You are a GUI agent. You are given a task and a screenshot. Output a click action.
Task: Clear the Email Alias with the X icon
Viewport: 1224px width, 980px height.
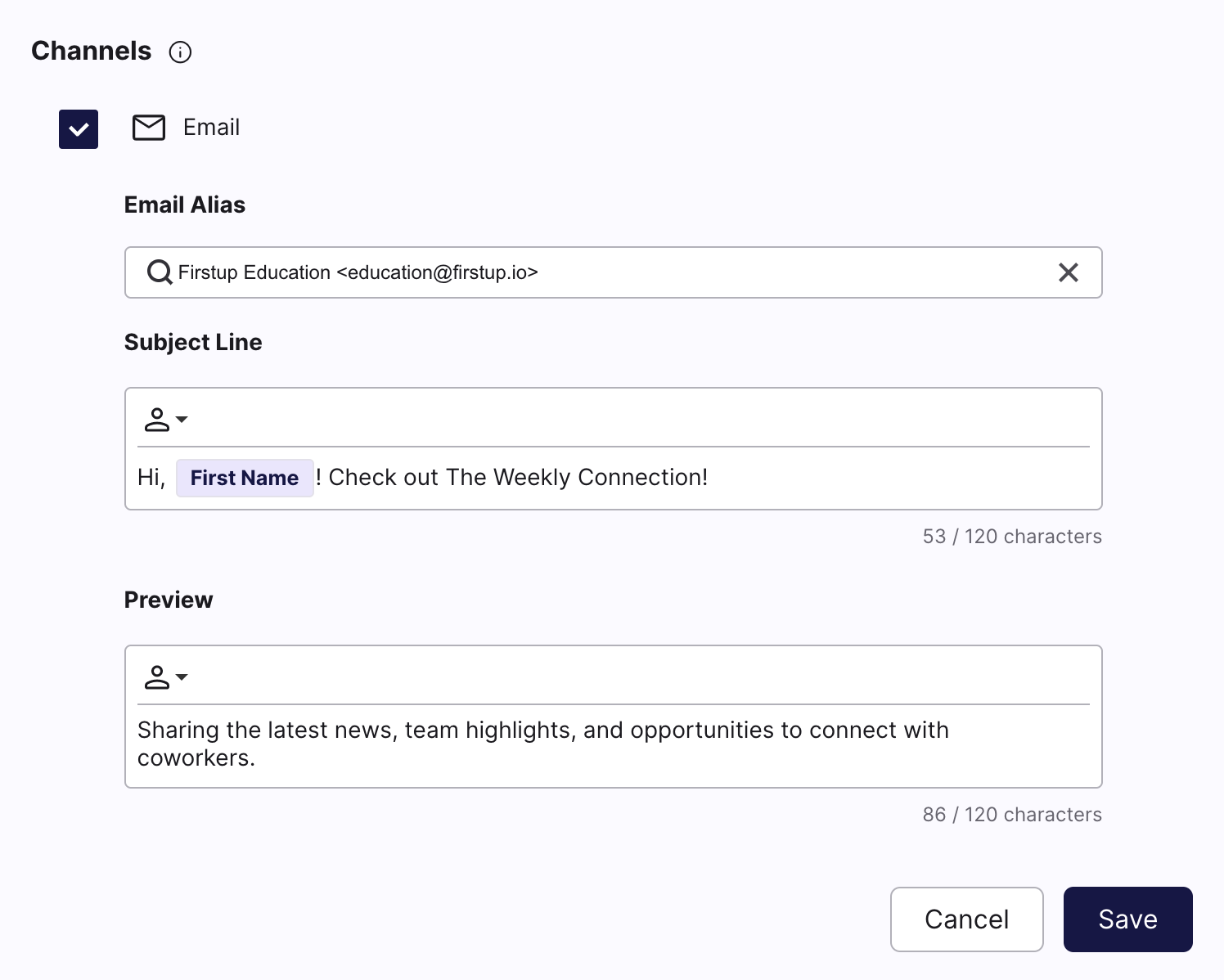(1069, 272)
